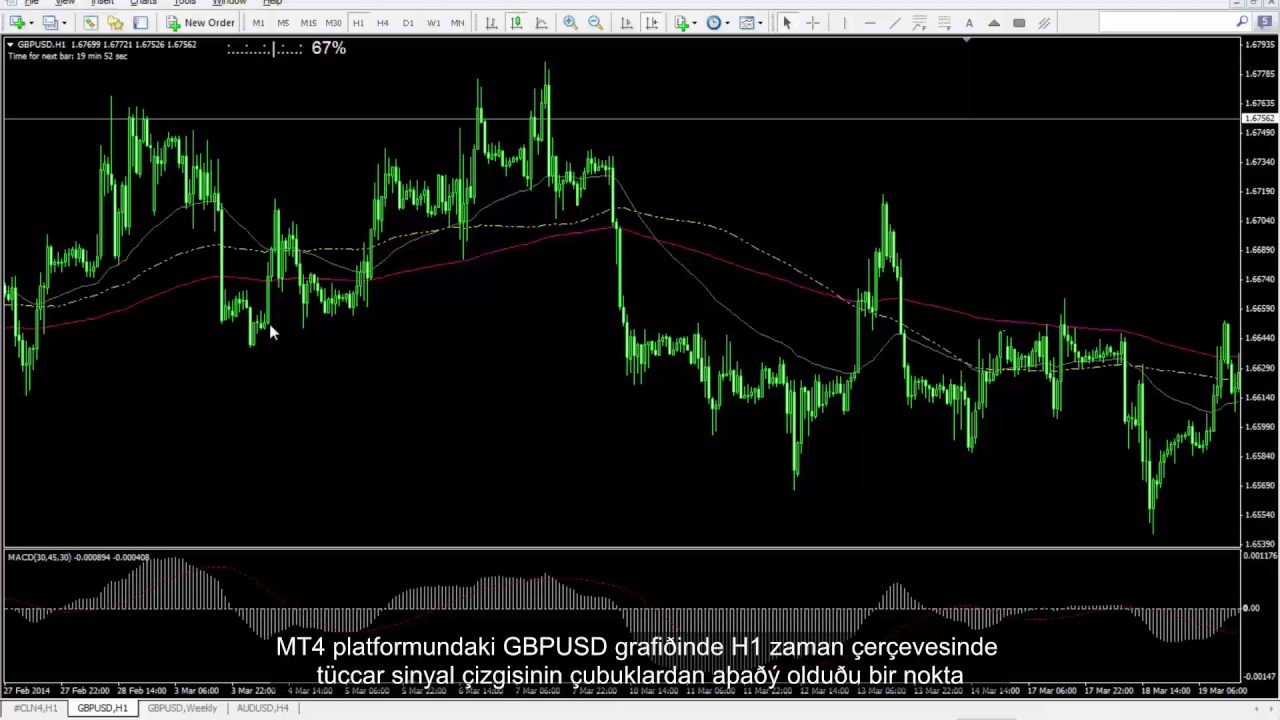Select the Rectangle shape tool
The height and width of the screenshot is (720, 1280).
tap(1019, 22)
